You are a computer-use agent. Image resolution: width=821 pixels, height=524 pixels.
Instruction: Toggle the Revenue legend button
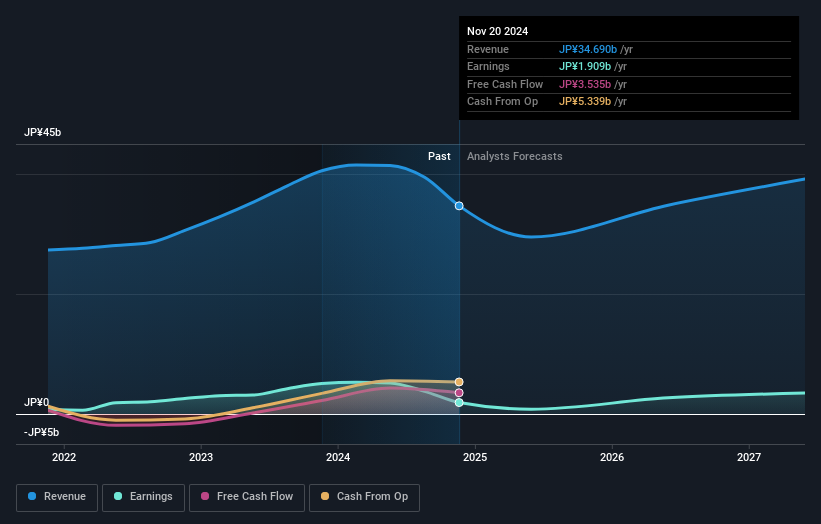tap(57, 497)
